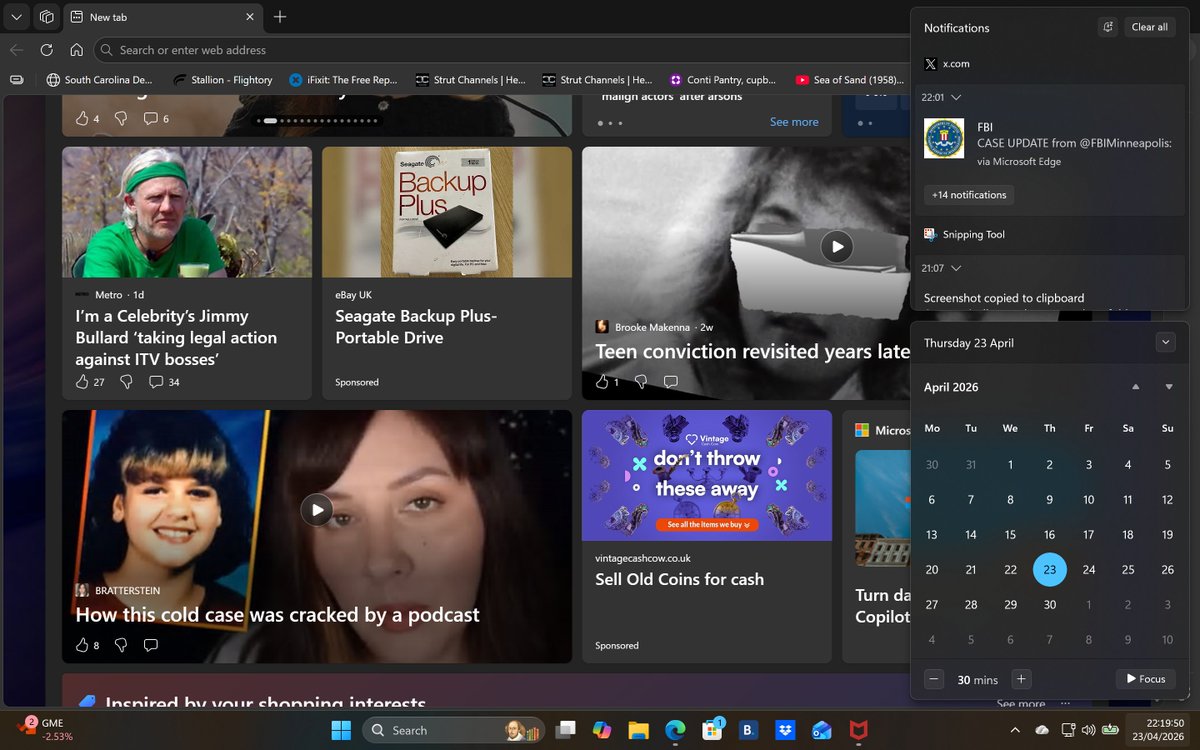Screen dimensions: 1200x750
Task: Open Dropbox from the taskbar
Action: 785,730
